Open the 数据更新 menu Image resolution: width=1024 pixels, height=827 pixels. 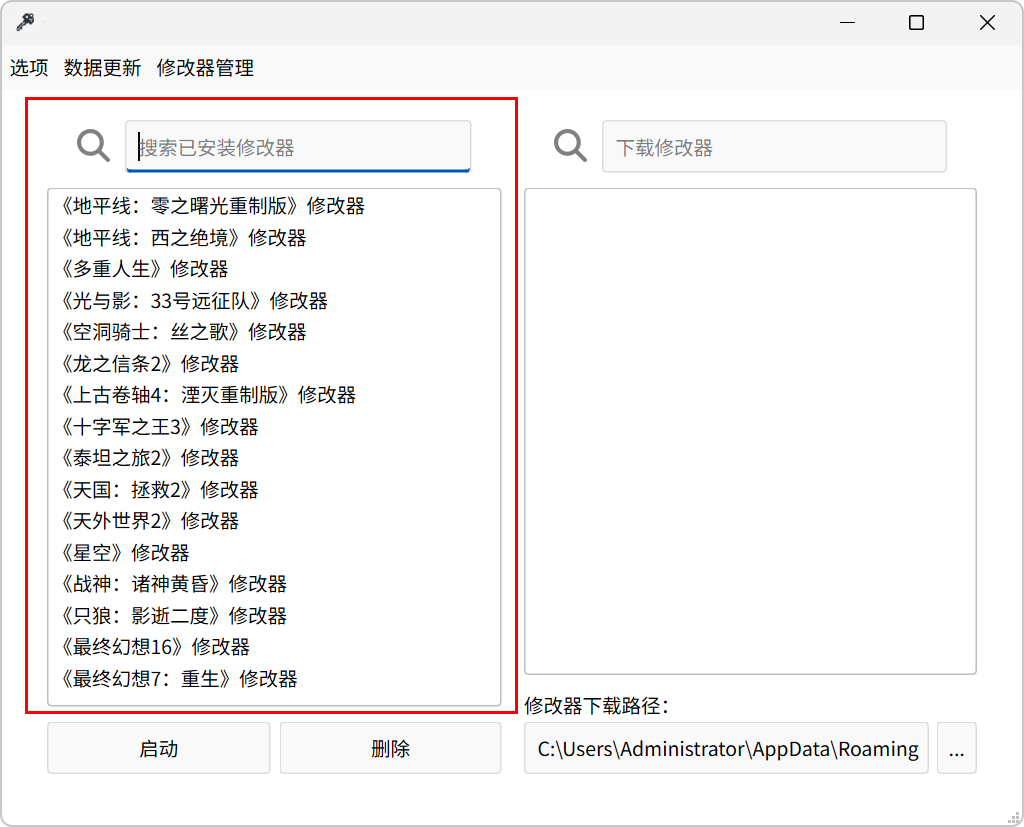pyautogui.click(x=103, y=67)
